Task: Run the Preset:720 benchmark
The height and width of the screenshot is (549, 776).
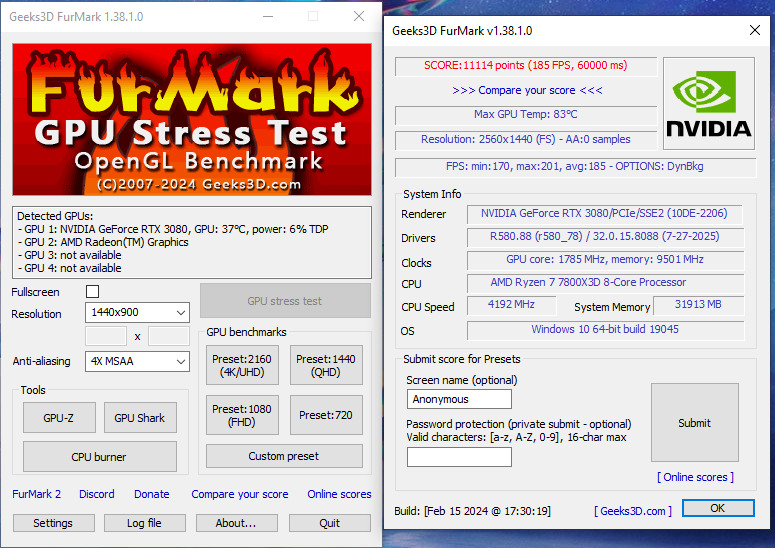Action: (x=326, y=415)
